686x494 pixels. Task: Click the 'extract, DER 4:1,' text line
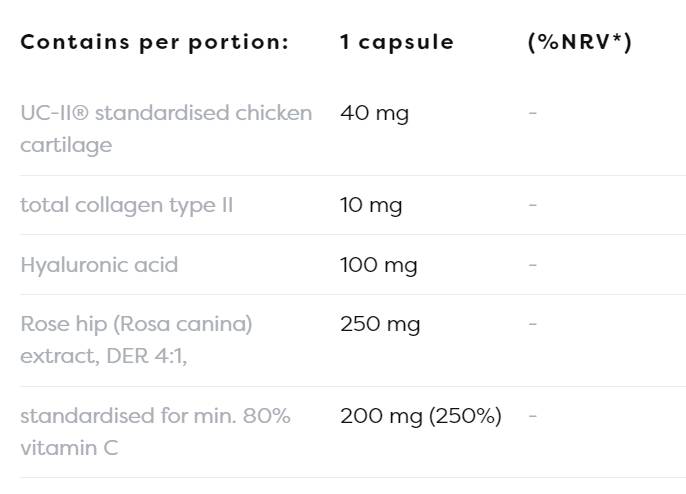pos(104,356)
